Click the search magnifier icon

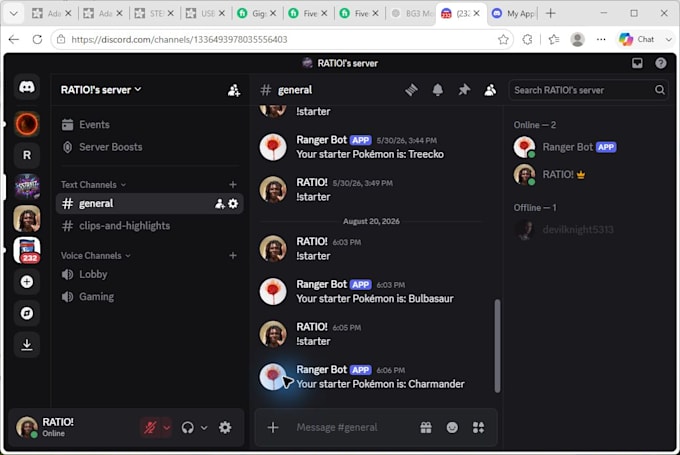[660, 90]
